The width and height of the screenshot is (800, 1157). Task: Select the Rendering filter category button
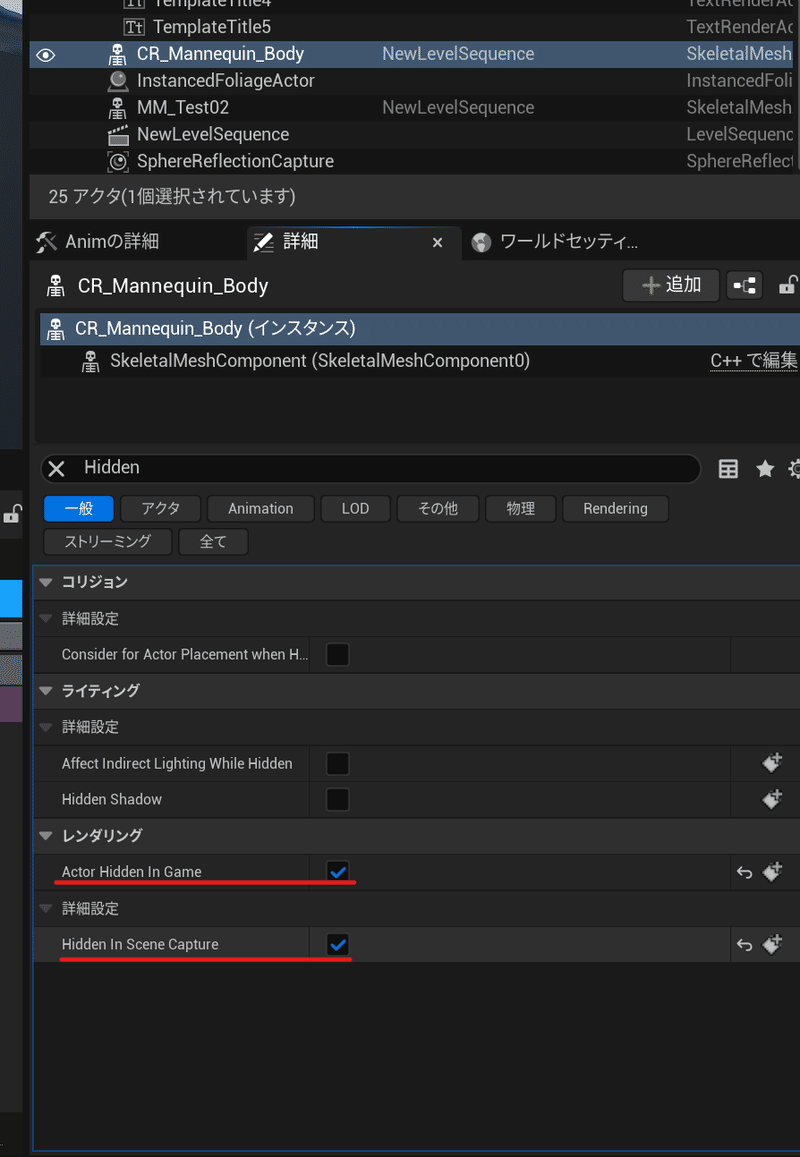[x=615, y=508]
